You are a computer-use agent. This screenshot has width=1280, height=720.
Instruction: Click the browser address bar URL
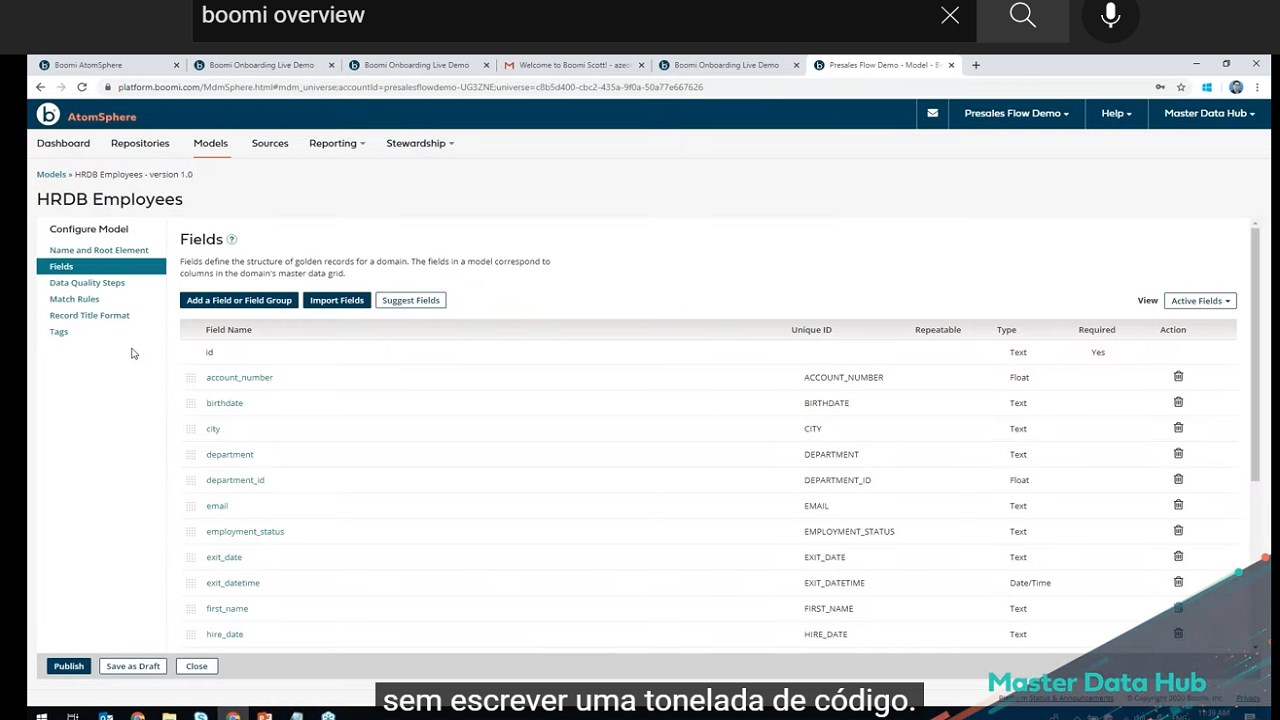[410, 87]
